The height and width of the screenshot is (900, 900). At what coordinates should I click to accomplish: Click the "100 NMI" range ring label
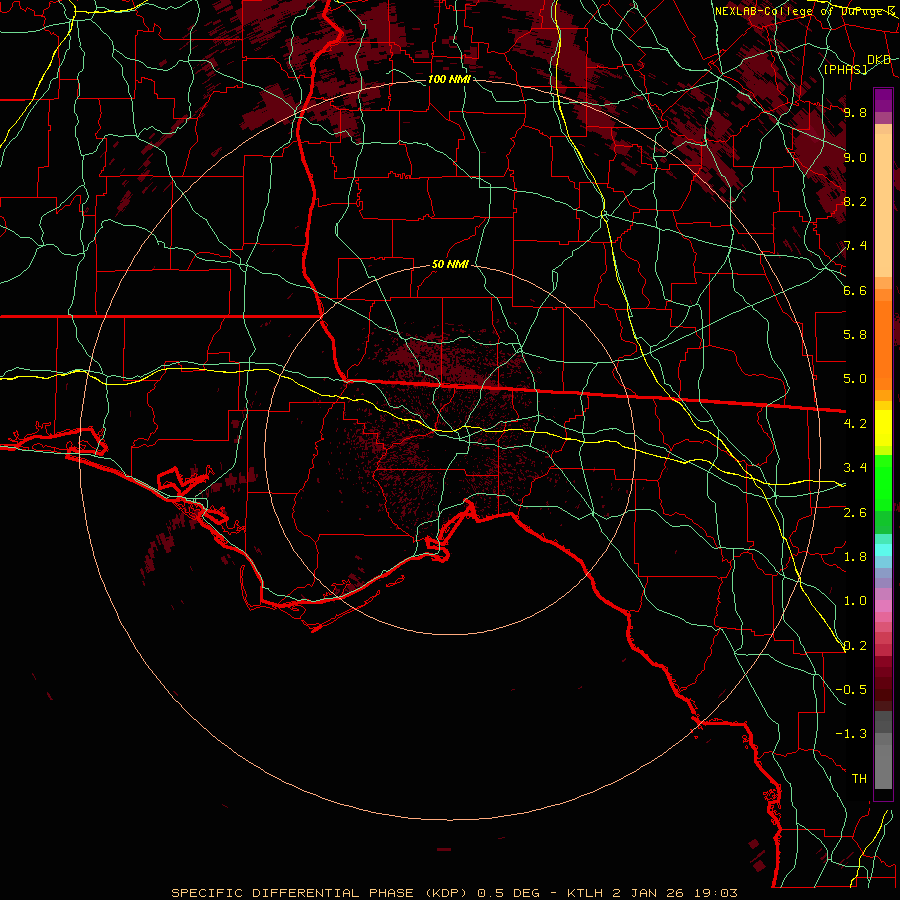[449, 79]
